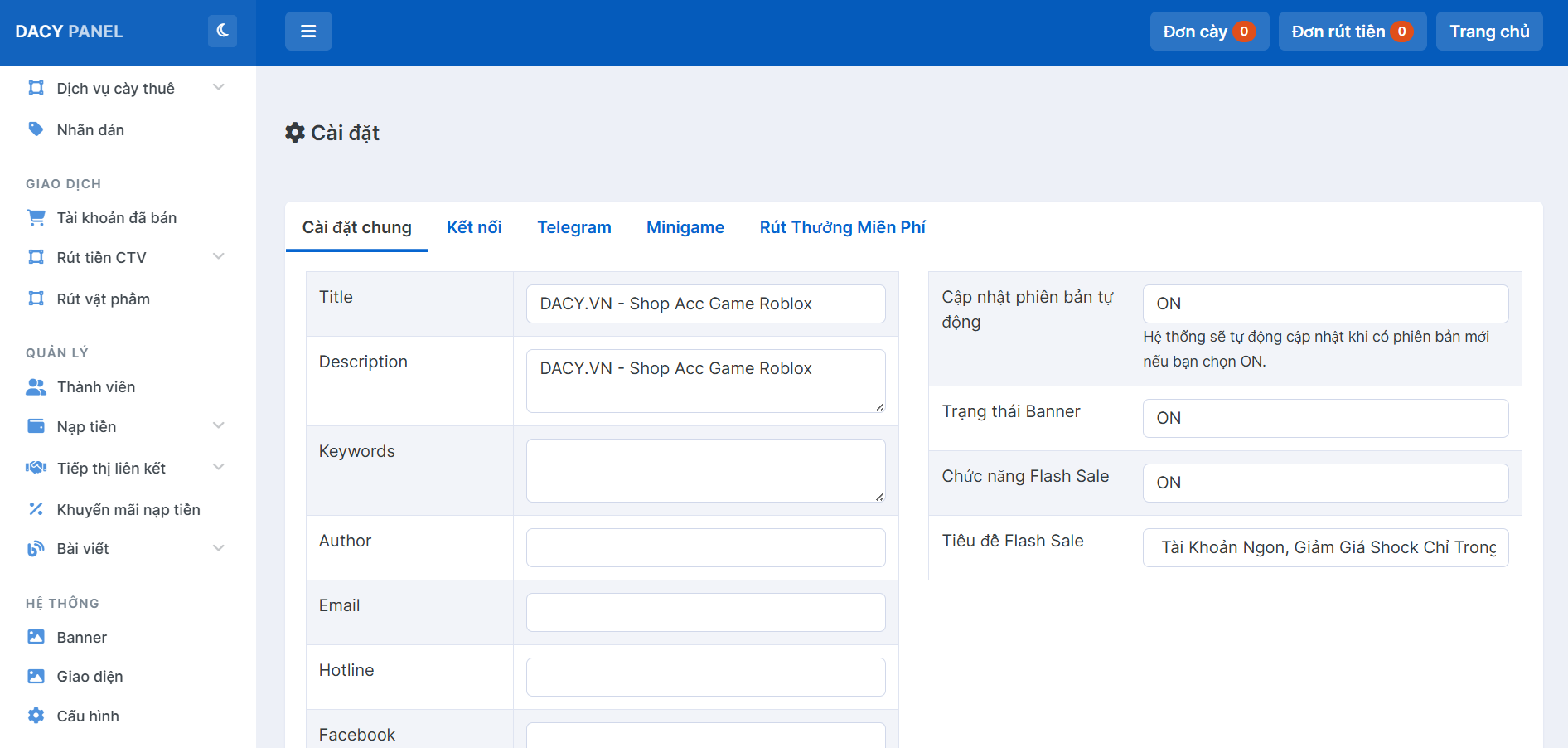Click the Nhãn dán tag icon
The height and width of the screenshot is (748, 1568).
pos(36,129)
